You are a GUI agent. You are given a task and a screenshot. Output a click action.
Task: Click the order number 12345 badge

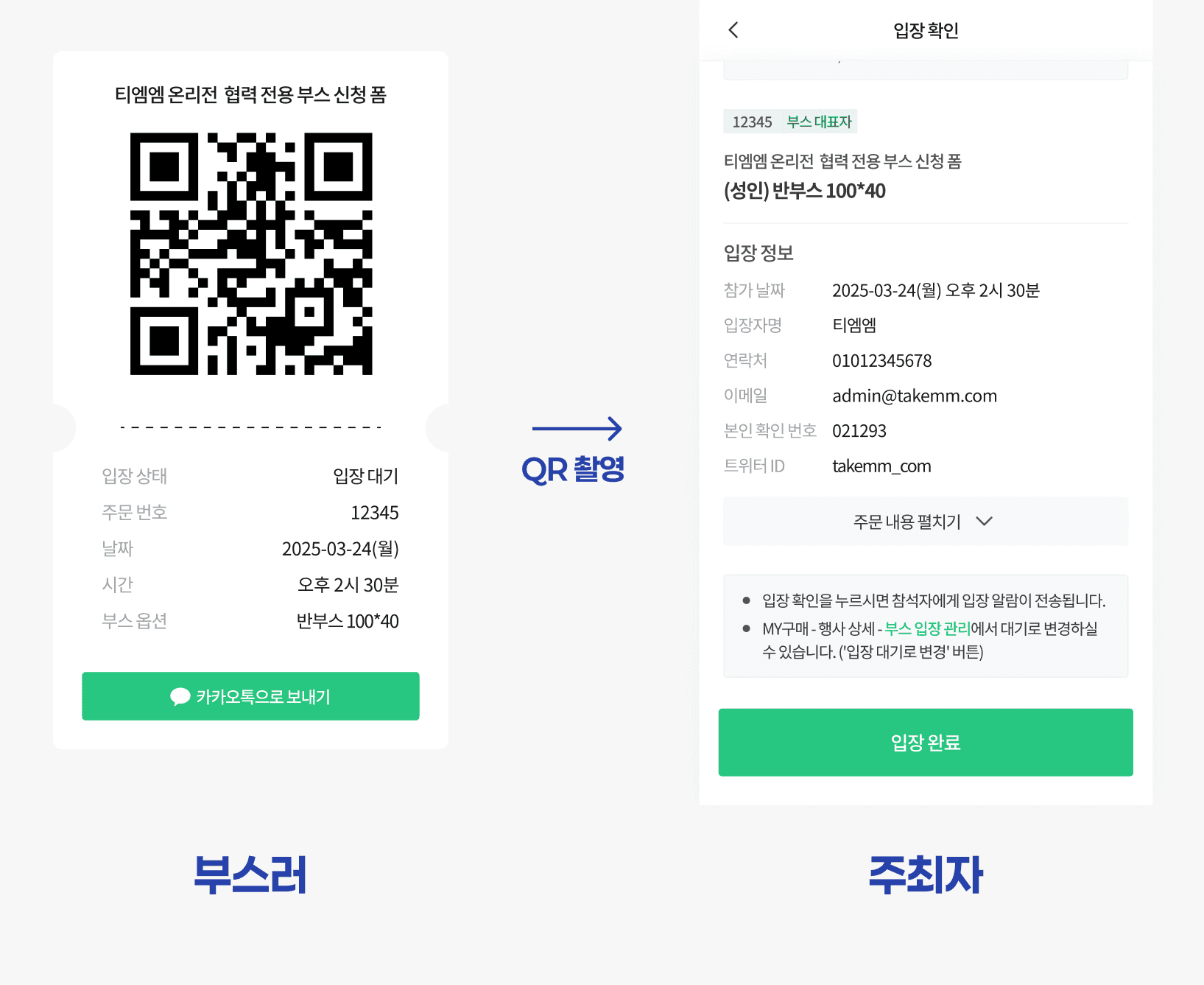click(752, 122)
